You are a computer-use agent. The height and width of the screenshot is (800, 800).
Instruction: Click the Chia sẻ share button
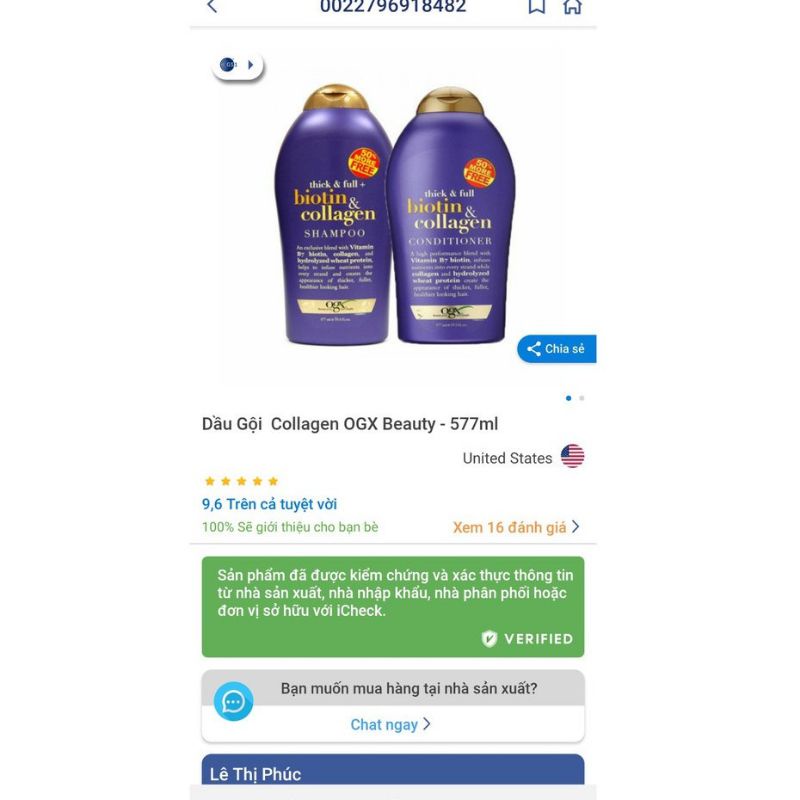[x=557, y=349]
